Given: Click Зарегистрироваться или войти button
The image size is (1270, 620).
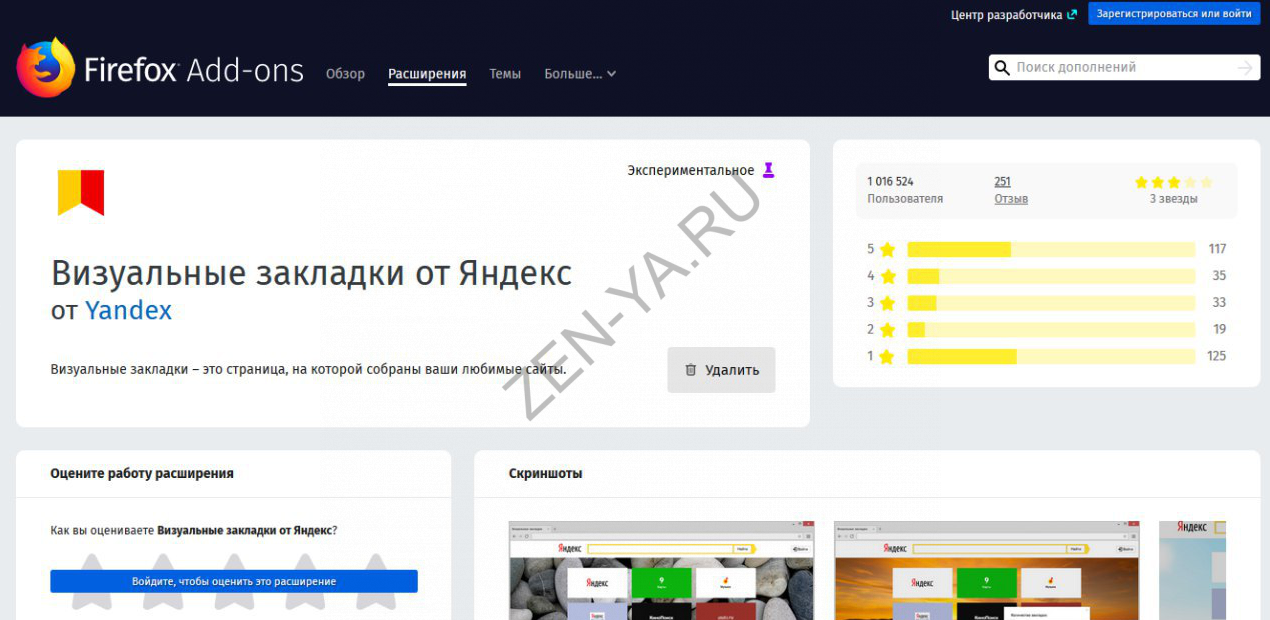Looking at the screenshot, I should [1173, 14].
